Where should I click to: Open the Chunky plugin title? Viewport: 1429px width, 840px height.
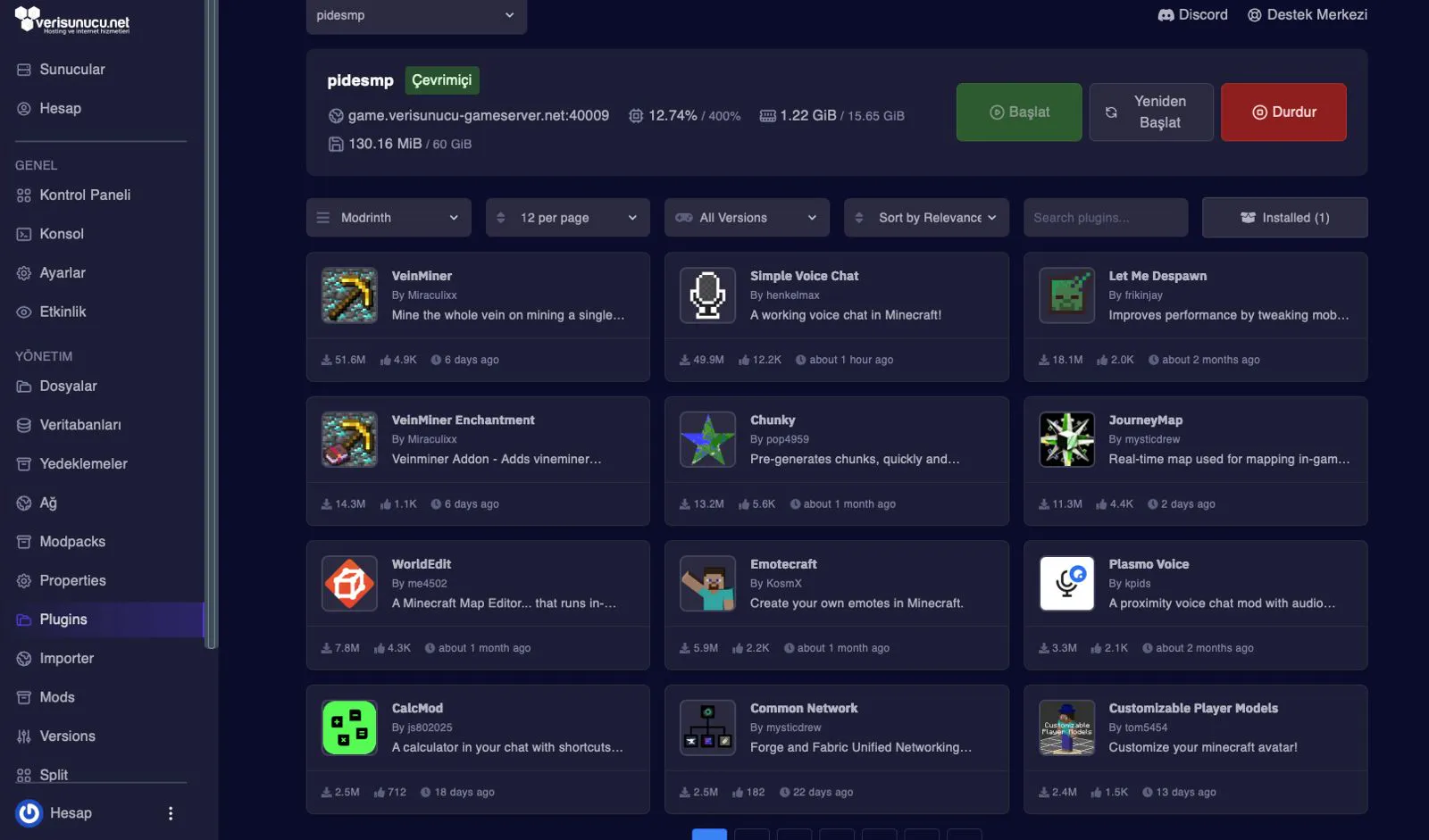pyautogui.click(x=773, y=420)
